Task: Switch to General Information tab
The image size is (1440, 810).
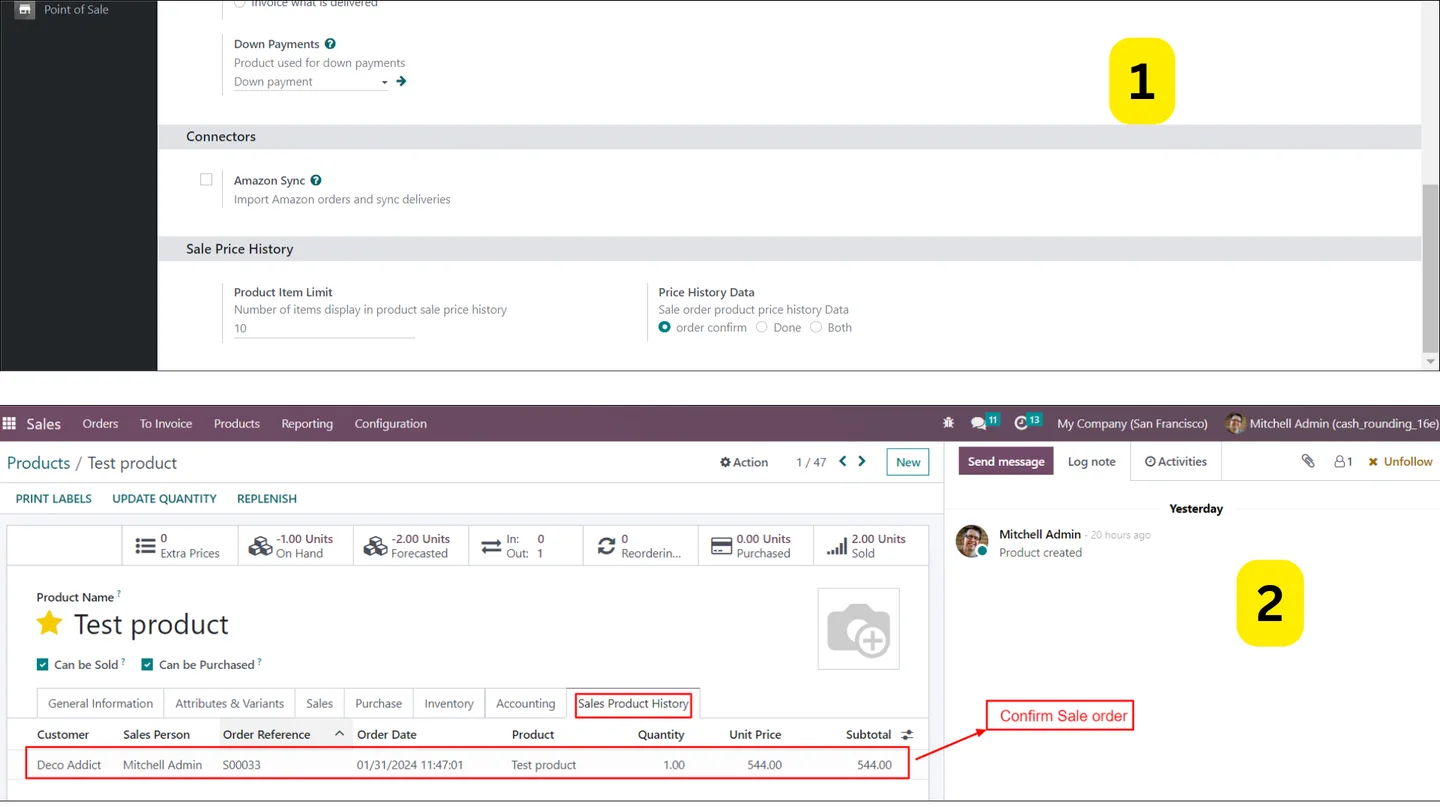Action: click(x=100, y=703)
